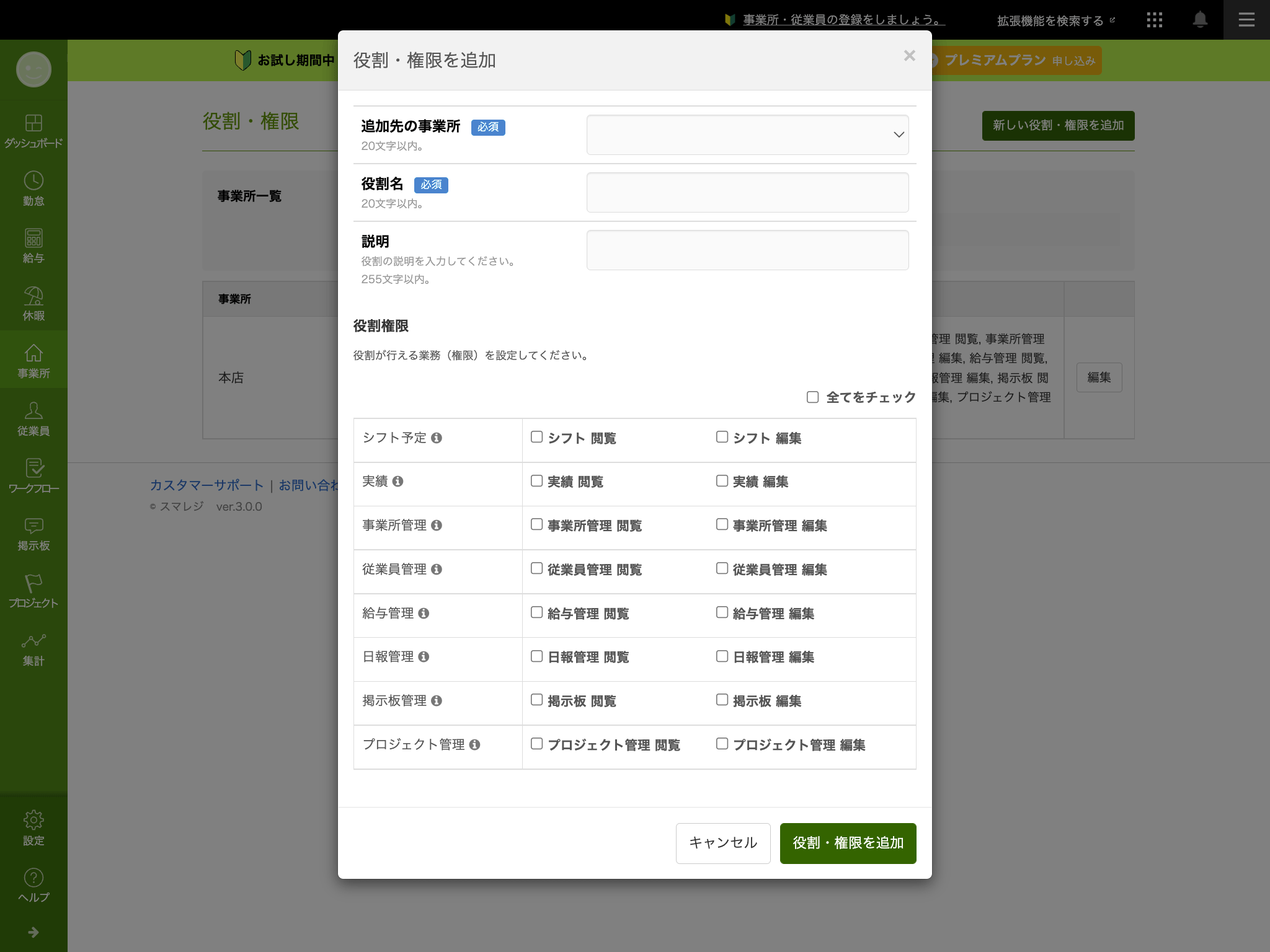This screenshot has height=952, width=1270.
Task: Tick the 給与管理 編集 checkbox
Action: [722, 612]
